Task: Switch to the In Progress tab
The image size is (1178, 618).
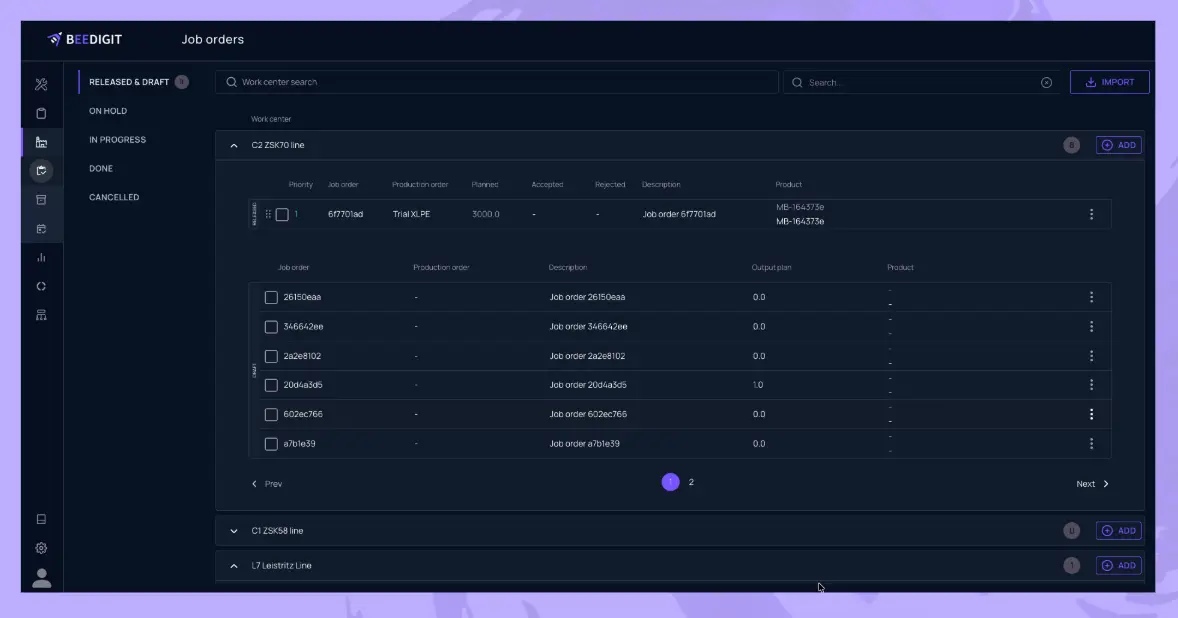Action: pyautogui.click(x=117, y=140)
